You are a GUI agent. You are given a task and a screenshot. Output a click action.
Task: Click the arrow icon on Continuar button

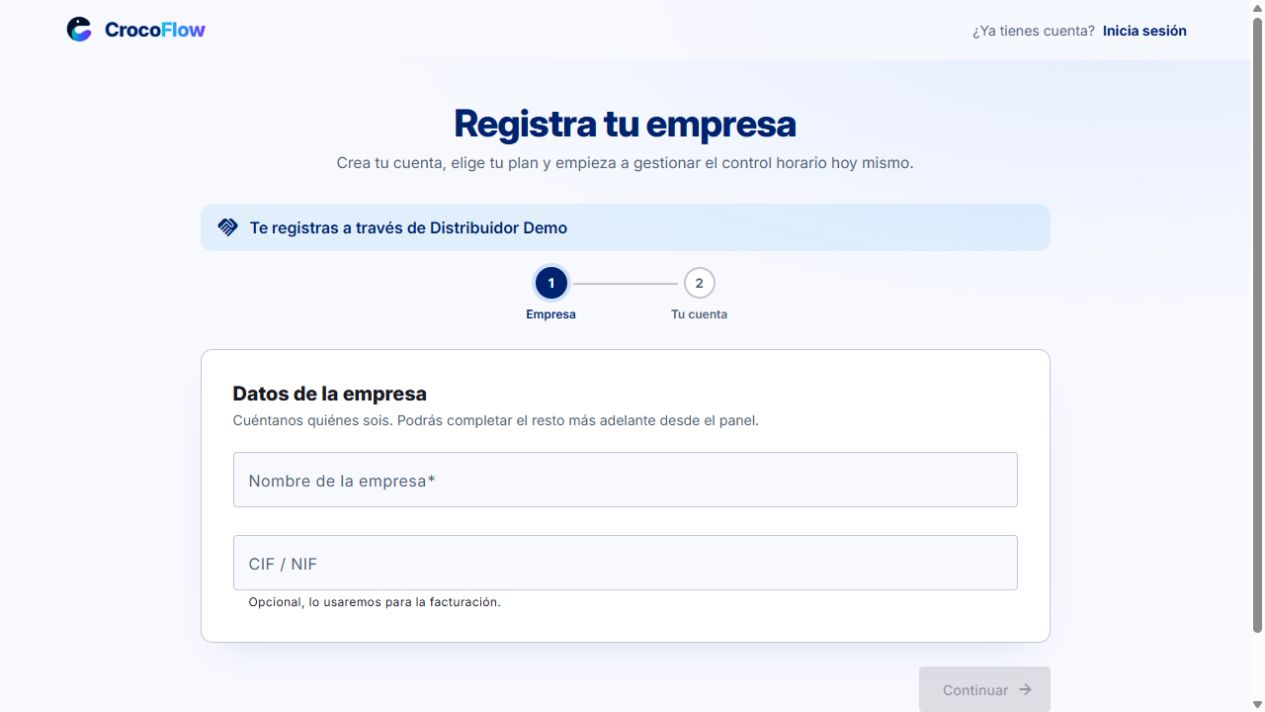pos(1025,690)
